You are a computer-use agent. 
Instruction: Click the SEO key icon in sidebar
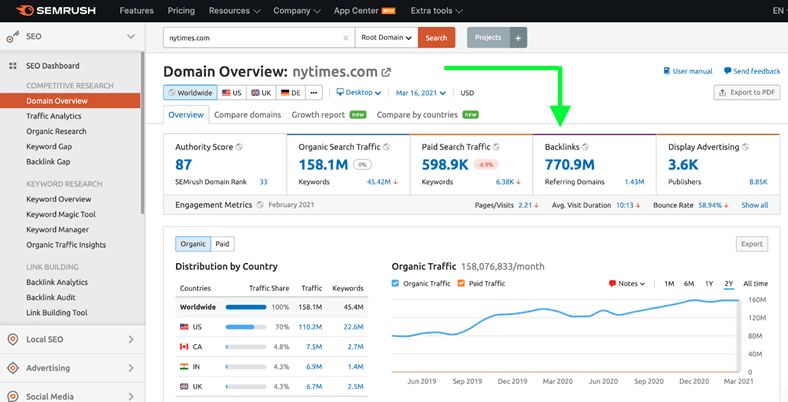(13, 37)
